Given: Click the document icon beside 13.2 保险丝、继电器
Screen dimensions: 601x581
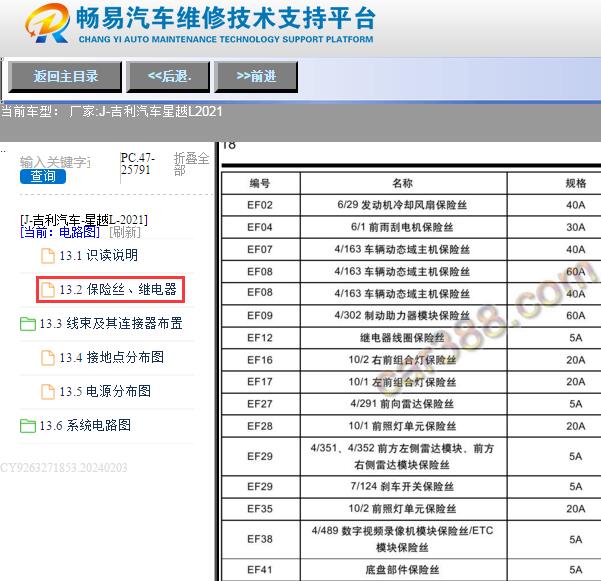Looking at the screenshot, I should pyautogui.click(x=48, y=290).
